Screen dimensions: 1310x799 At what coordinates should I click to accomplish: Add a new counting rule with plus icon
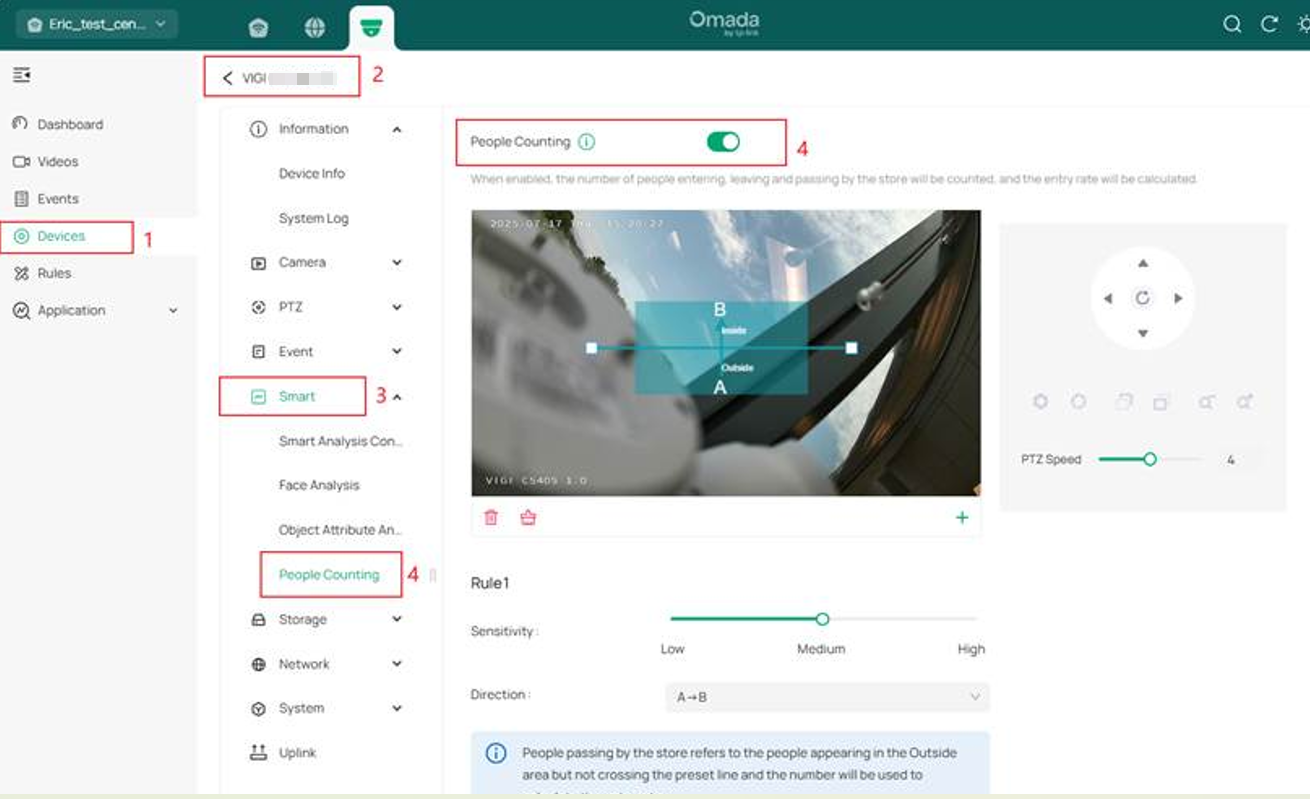point(962,517)
